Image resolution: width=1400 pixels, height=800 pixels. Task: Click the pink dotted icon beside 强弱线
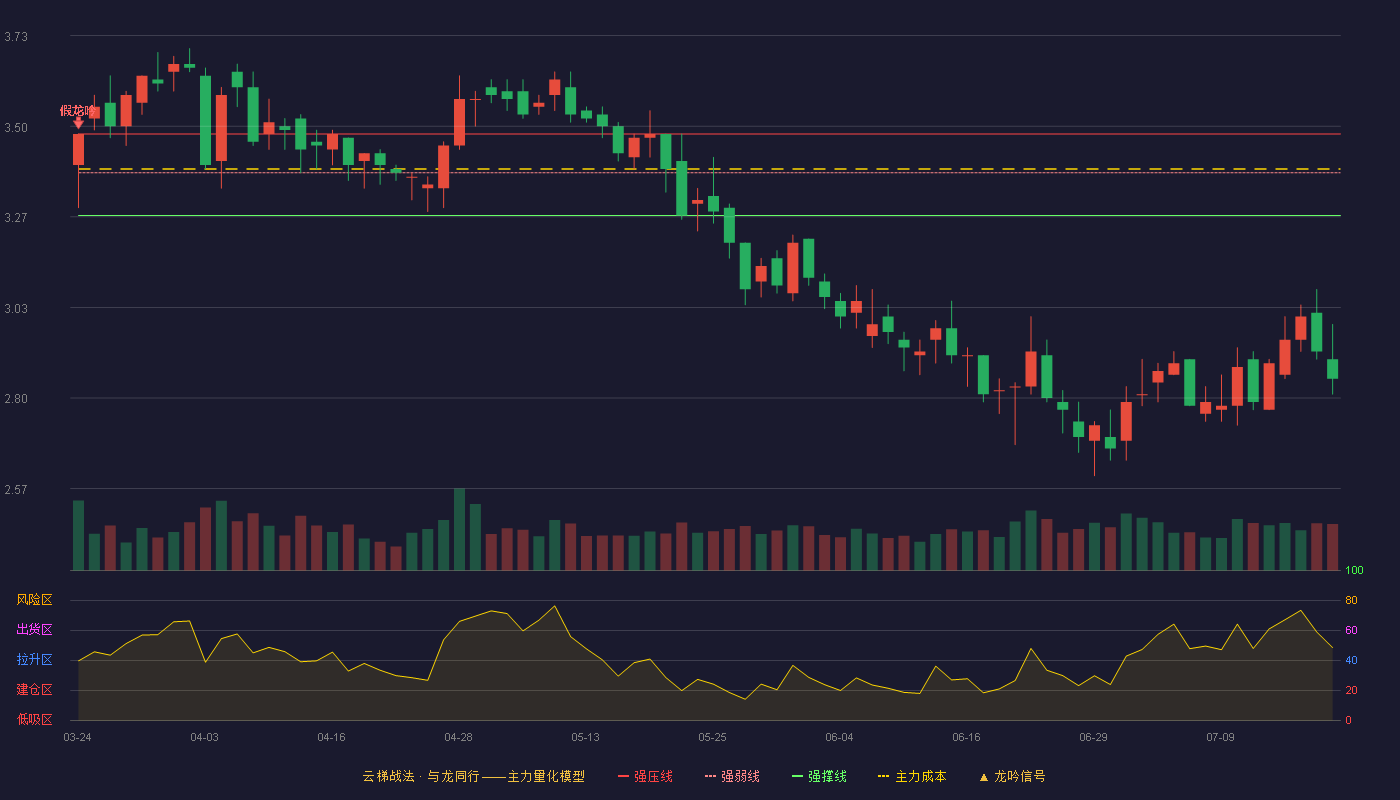710,776
